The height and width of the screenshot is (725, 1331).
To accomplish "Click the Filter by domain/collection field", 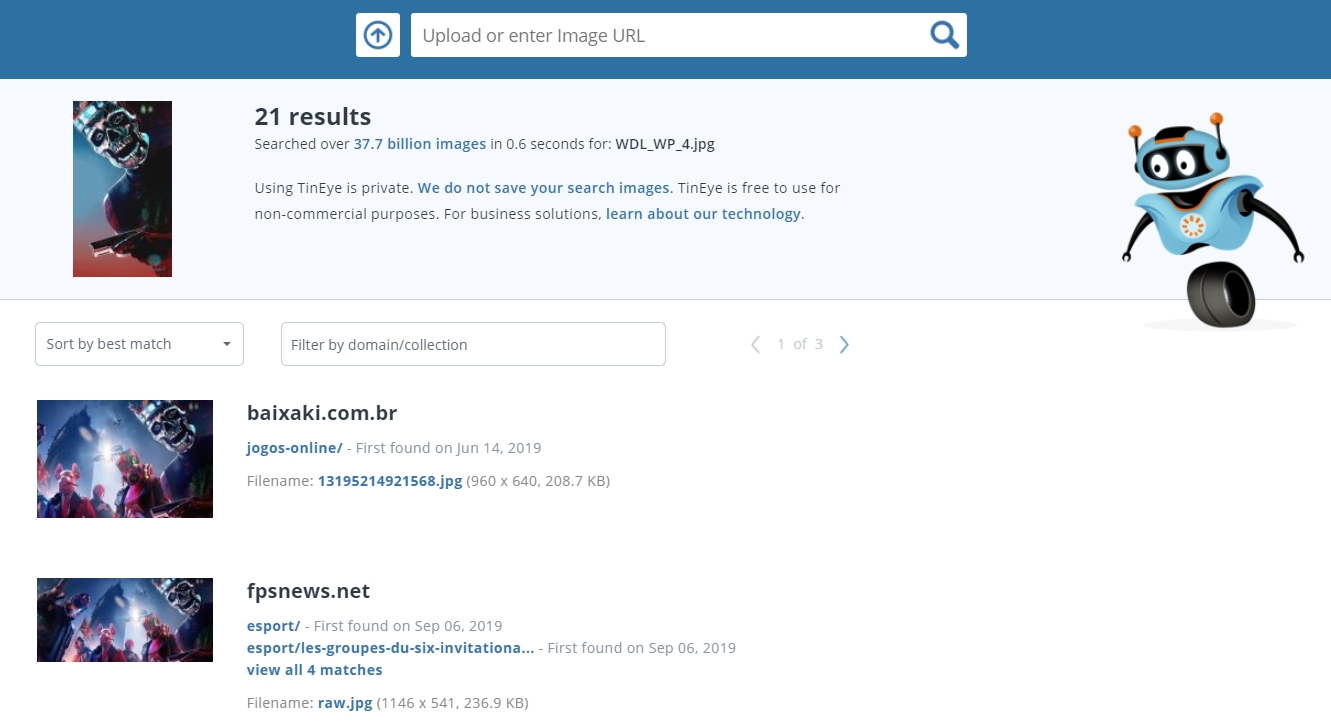I will [473, 344].
